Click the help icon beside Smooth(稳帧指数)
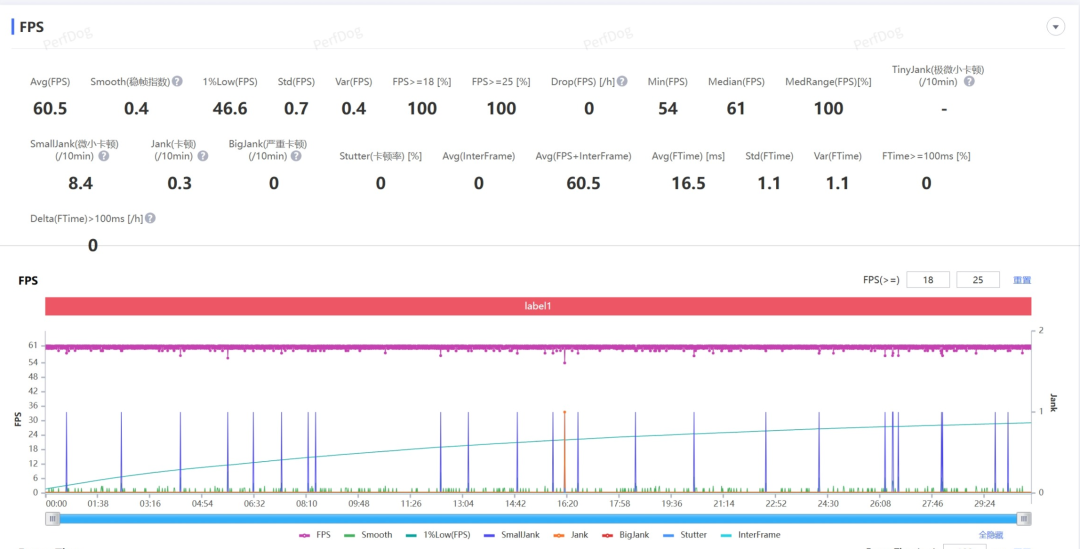1080x549 pixels. (x=177, y=82)
